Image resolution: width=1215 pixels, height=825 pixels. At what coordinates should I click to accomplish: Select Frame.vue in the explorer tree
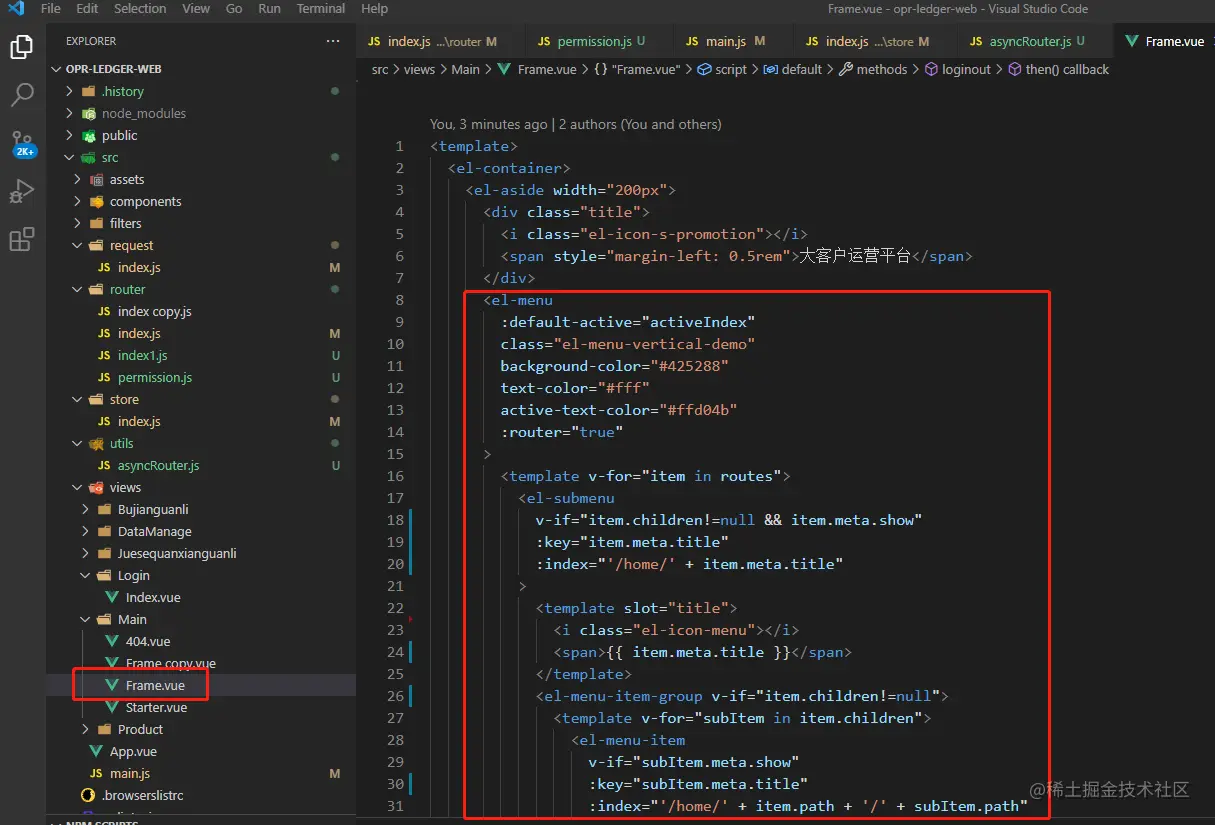pos(155,685)
